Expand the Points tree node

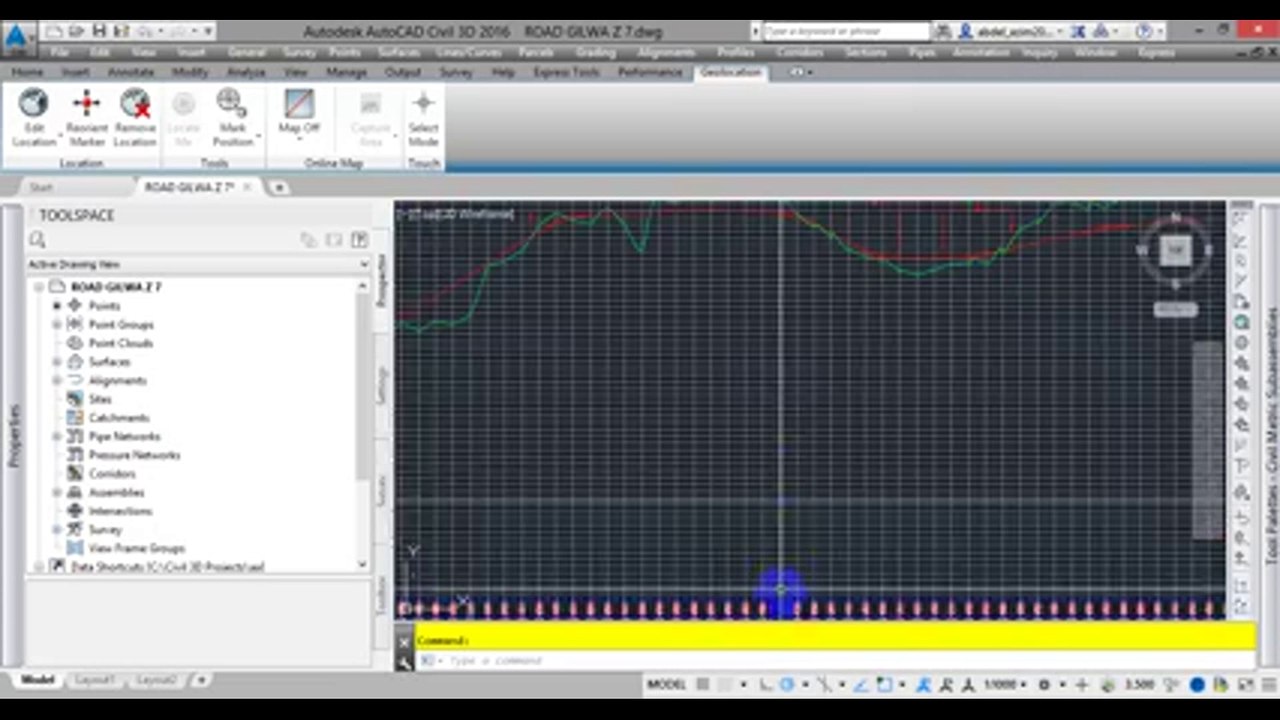tap(57, 305)
